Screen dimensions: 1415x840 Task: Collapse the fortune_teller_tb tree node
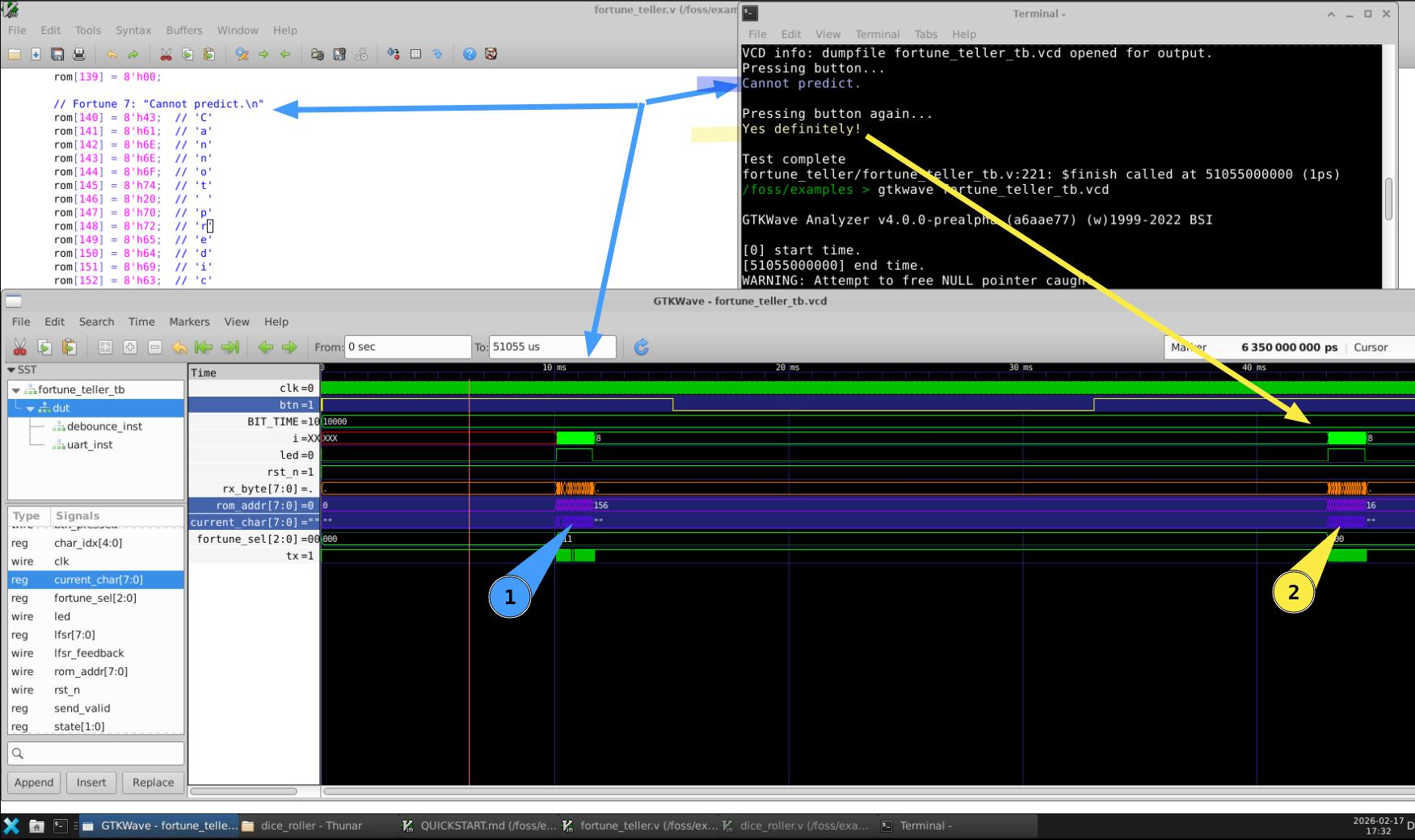16,390
